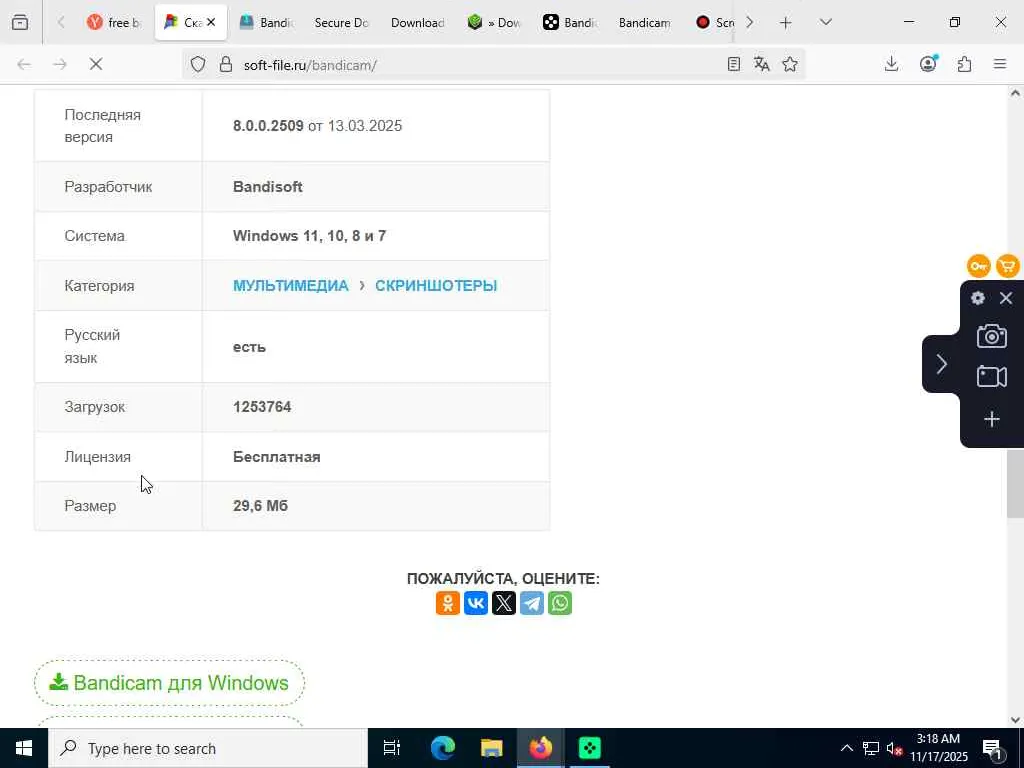Screen dimensions: 1024x768
Task: Switch to the '» Dow' tab
Action: [x=494, y=22]
